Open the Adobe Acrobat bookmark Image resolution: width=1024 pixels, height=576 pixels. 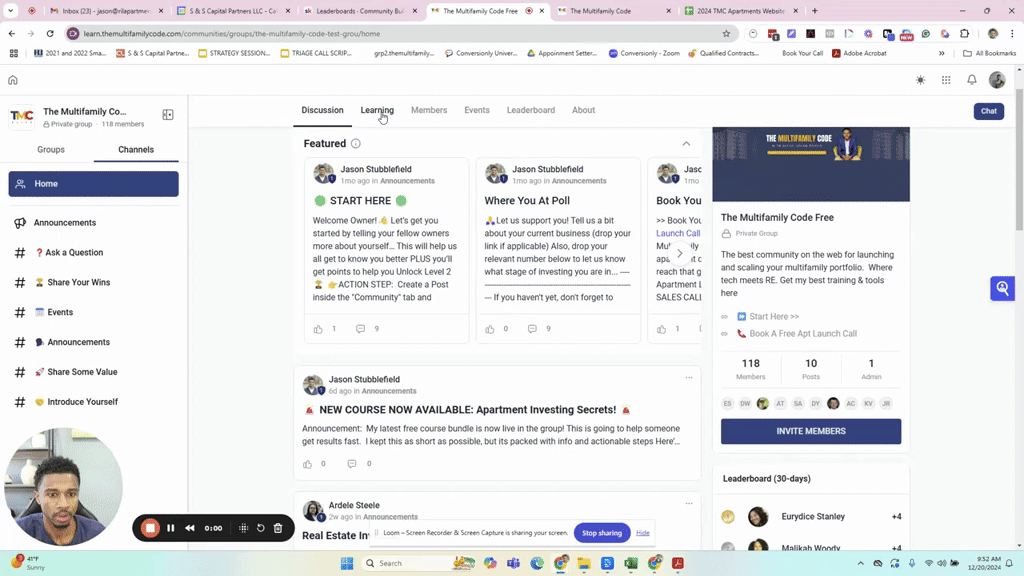(859, 54)
